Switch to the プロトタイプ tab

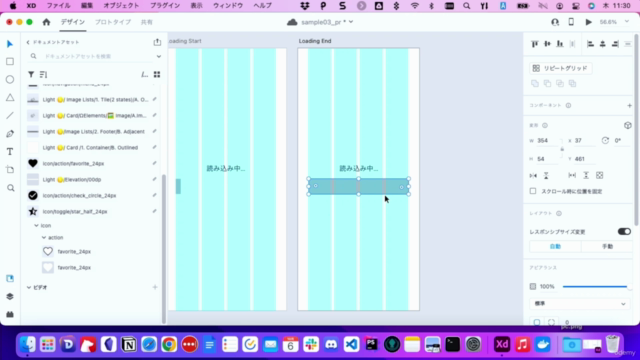click(x=113, y=22)
